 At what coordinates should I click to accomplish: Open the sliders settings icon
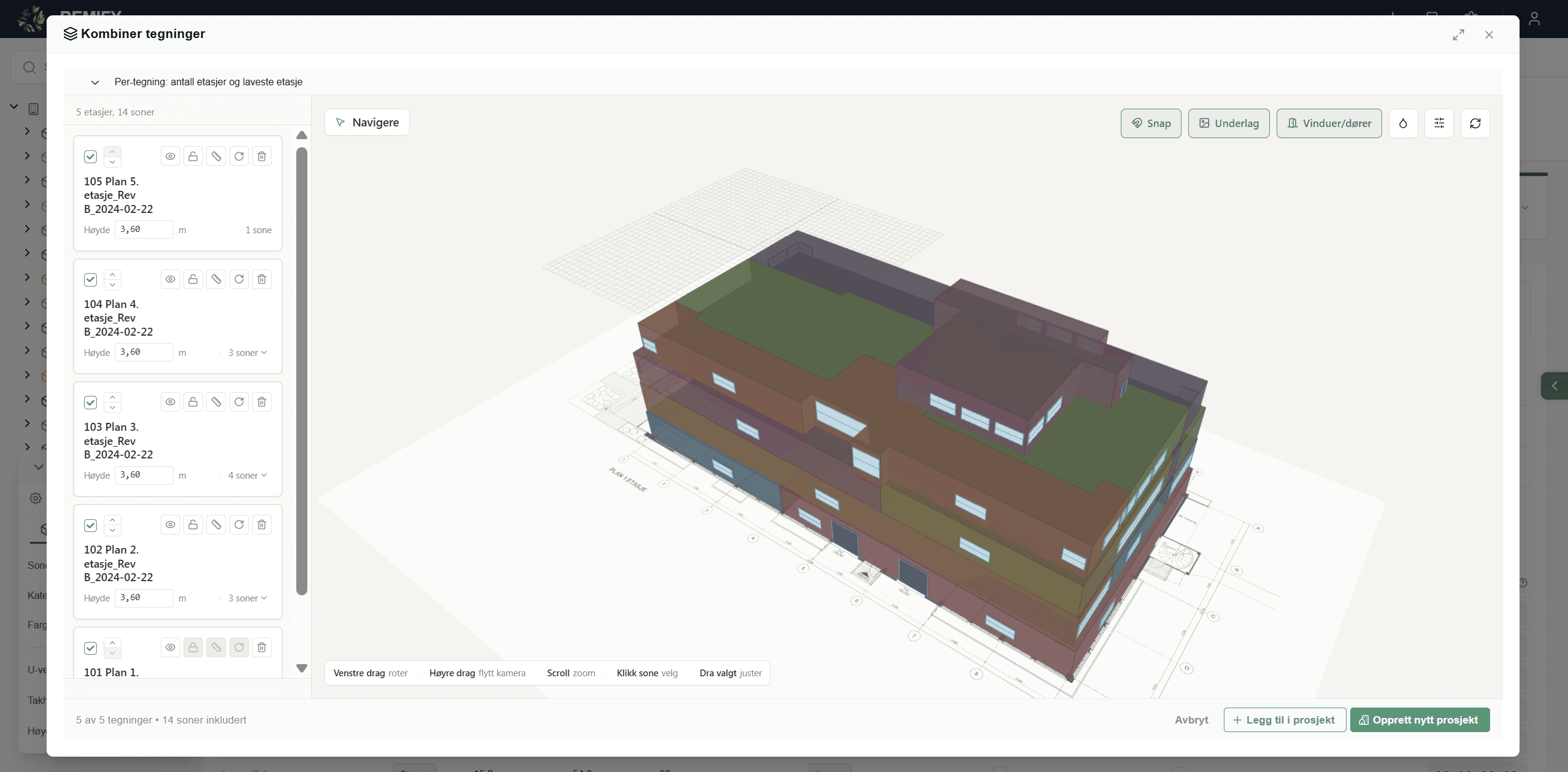click(x=1439, y=123)
